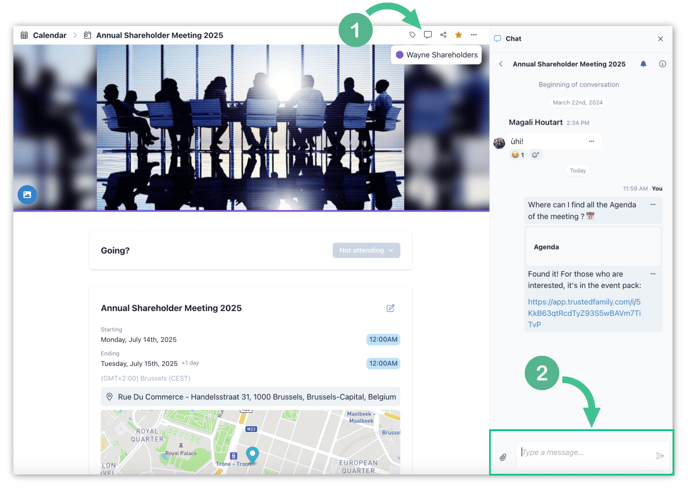Click the starting time 12:00AM

[383, 339]
